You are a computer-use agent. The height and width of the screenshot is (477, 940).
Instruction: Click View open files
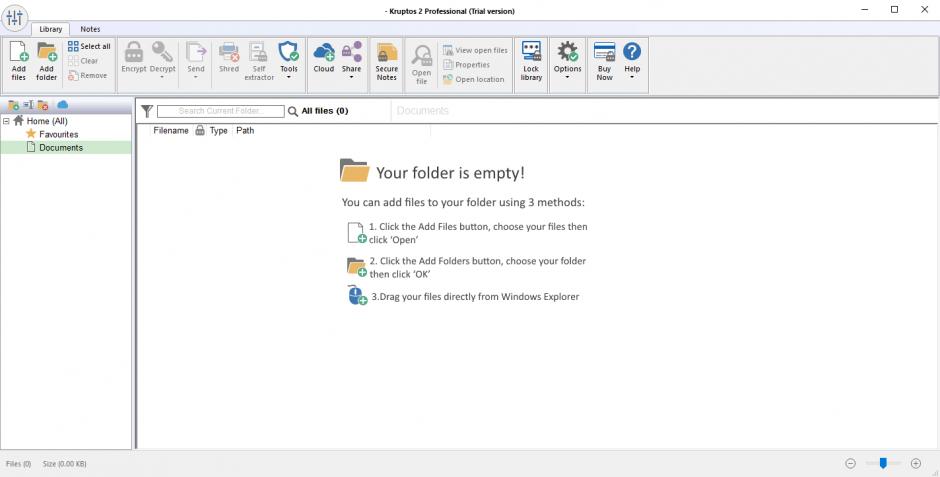(475, 50)
